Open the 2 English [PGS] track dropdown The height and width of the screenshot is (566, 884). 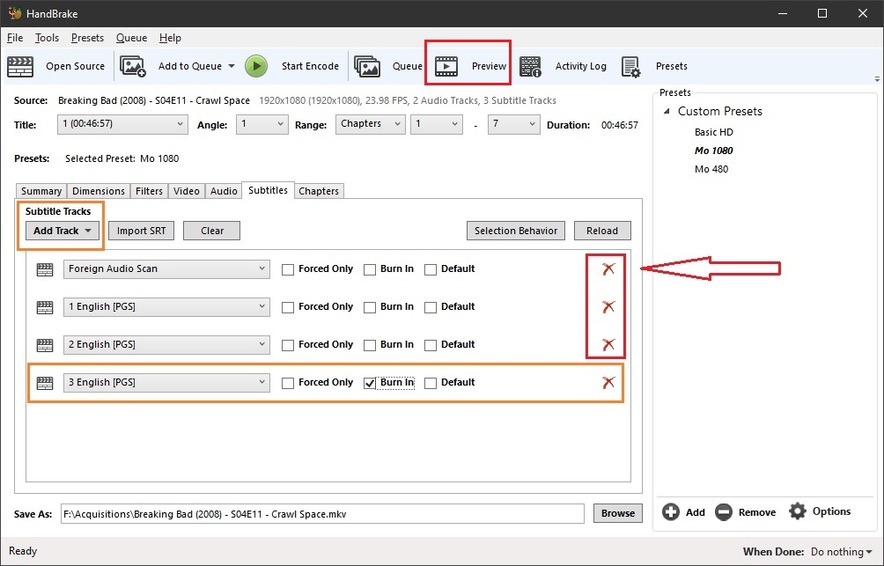[166, 344]
